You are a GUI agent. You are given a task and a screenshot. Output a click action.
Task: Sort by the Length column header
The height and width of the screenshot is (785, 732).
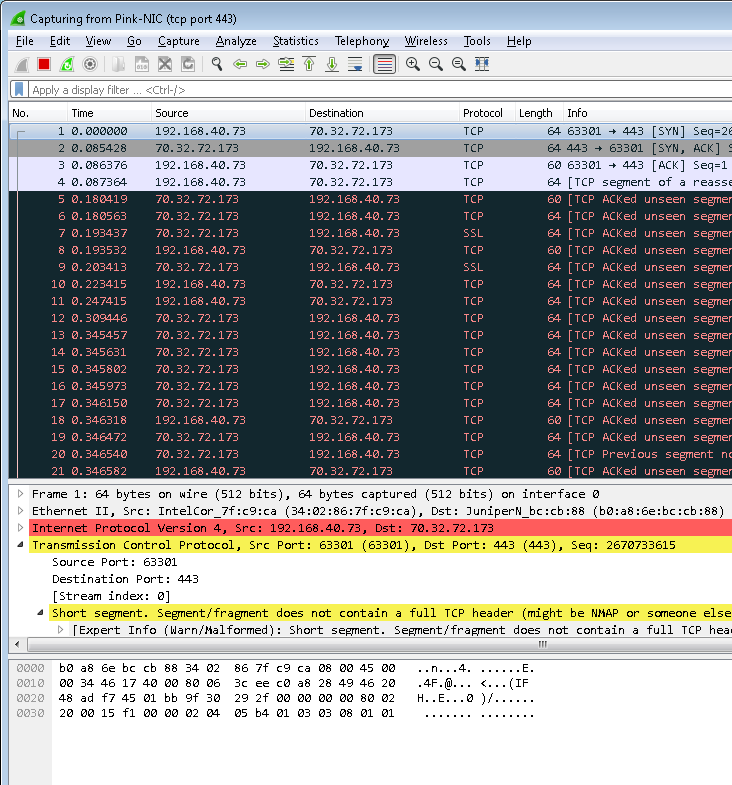539,113
